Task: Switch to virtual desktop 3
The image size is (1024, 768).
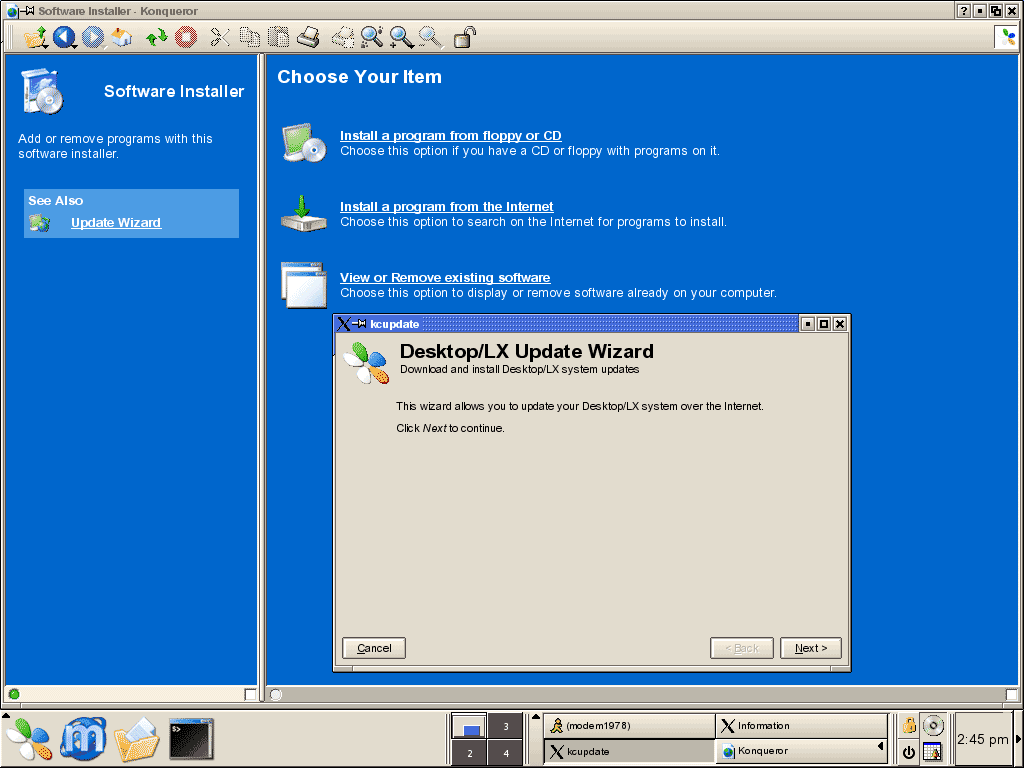Action: [505, 727]
